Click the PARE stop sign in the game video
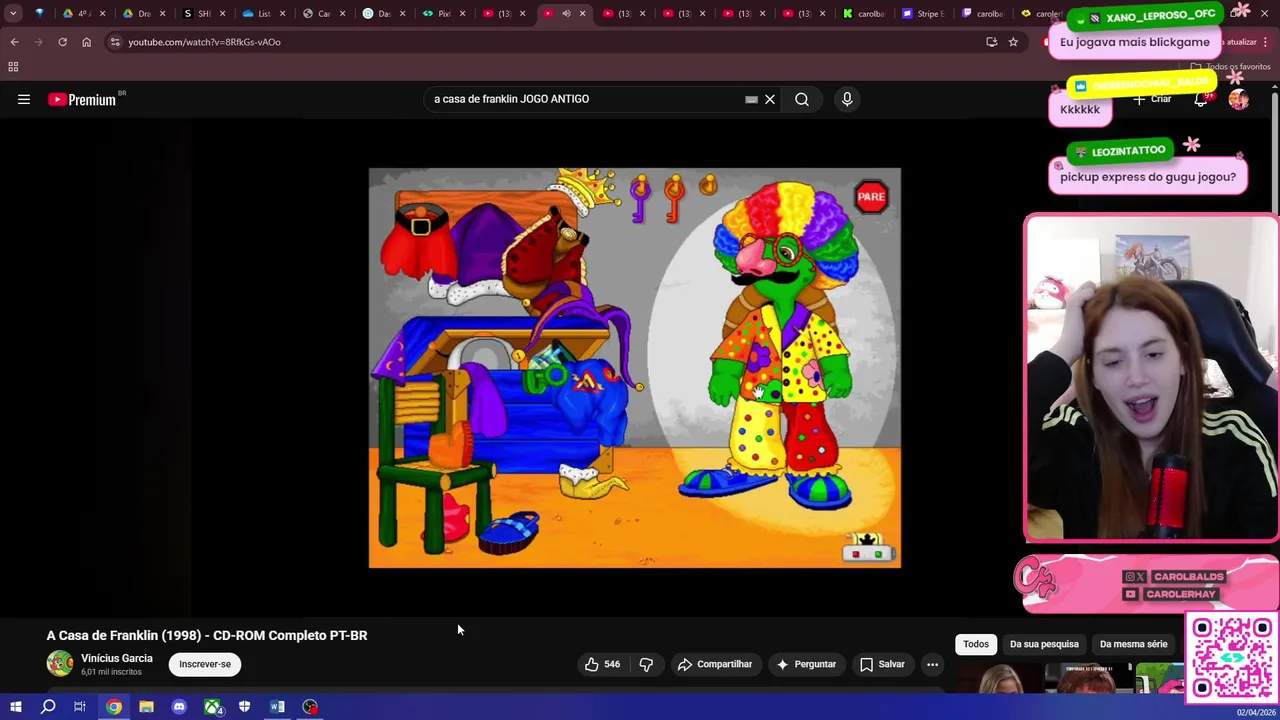Viewport: 1280px width, 720px height. click(871, 196)
